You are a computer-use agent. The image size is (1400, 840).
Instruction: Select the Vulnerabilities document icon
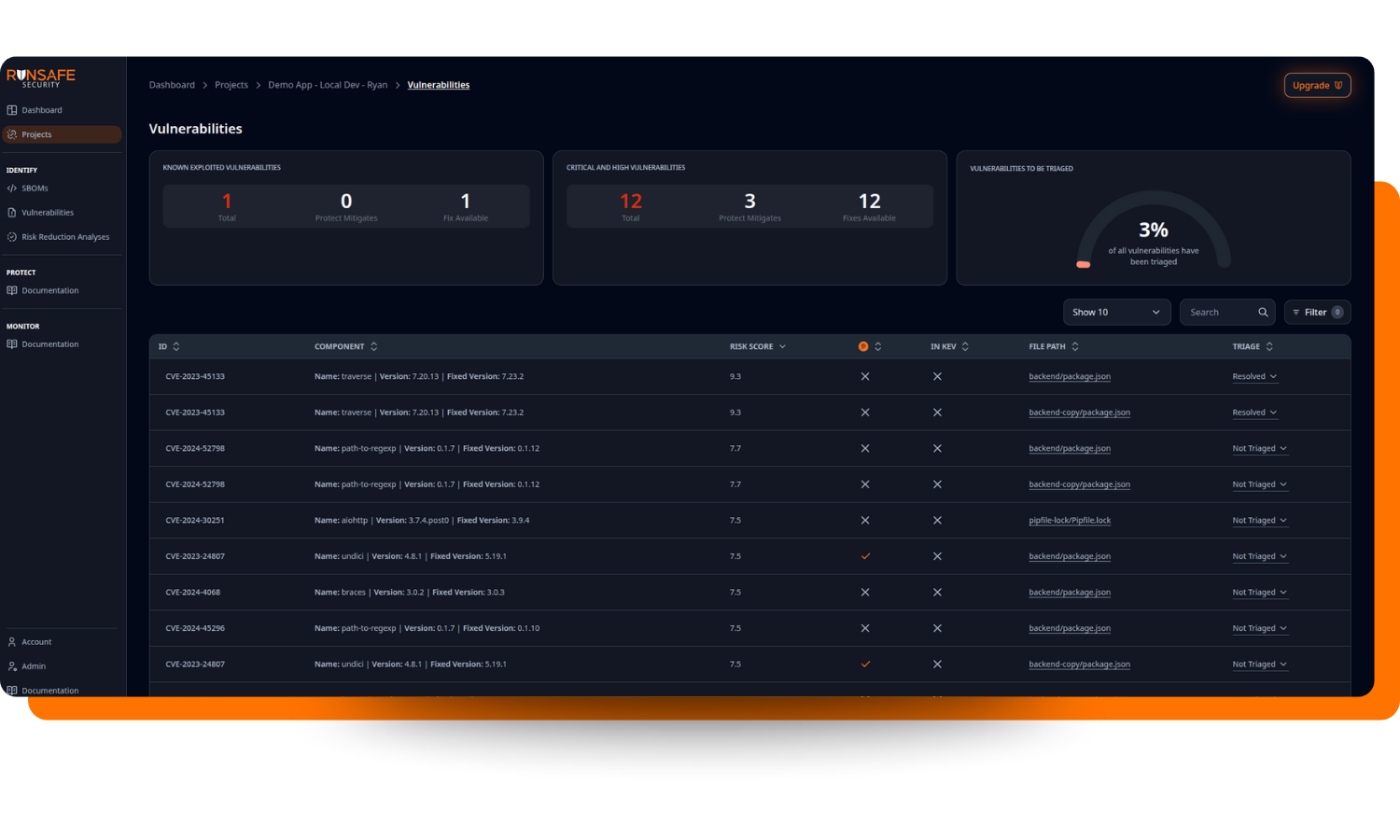point(13,212)
